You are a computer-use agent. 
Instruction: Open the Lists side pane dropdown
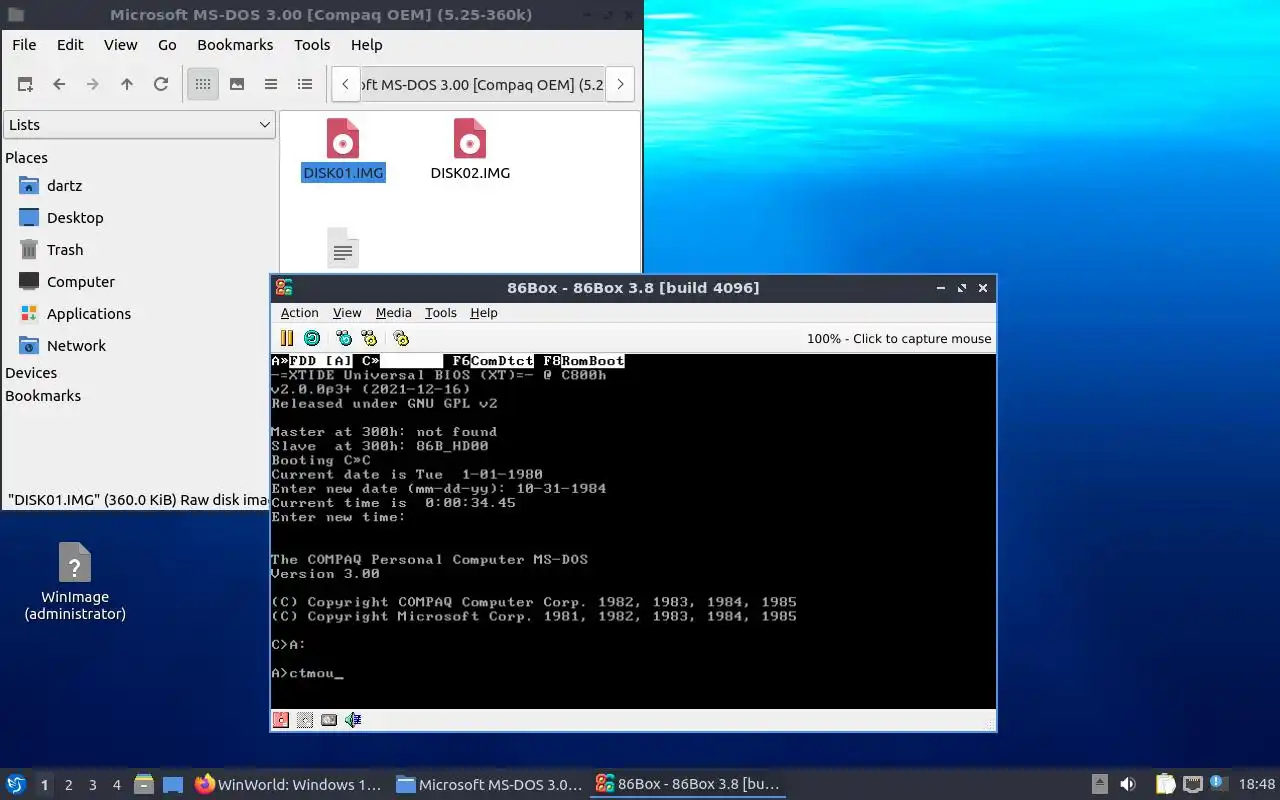139,125
